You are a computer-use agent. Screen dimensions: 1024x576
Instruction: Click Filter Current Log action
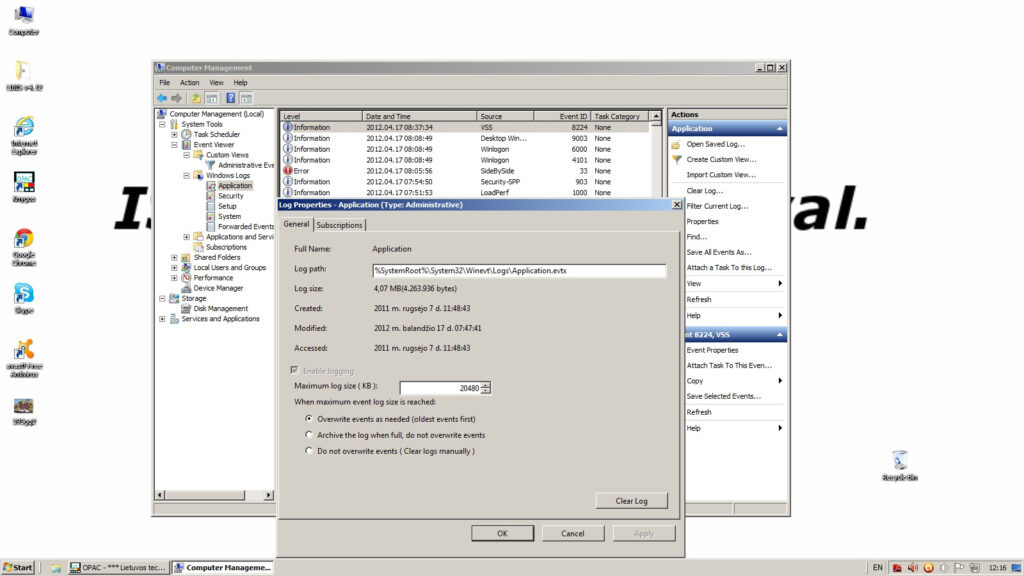click(717, 206)
